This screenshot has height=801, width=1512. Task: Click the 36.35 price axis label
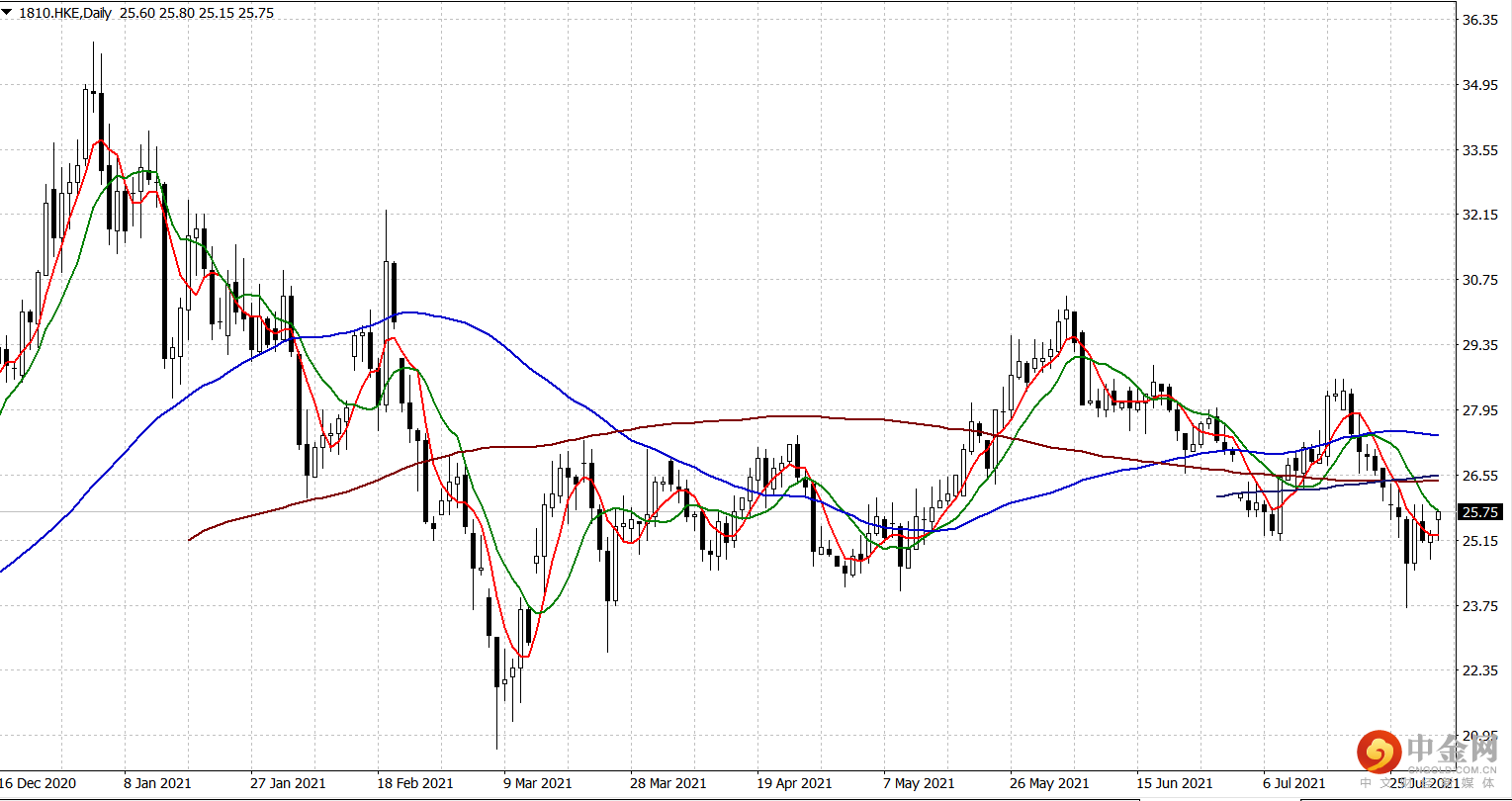1480,20
